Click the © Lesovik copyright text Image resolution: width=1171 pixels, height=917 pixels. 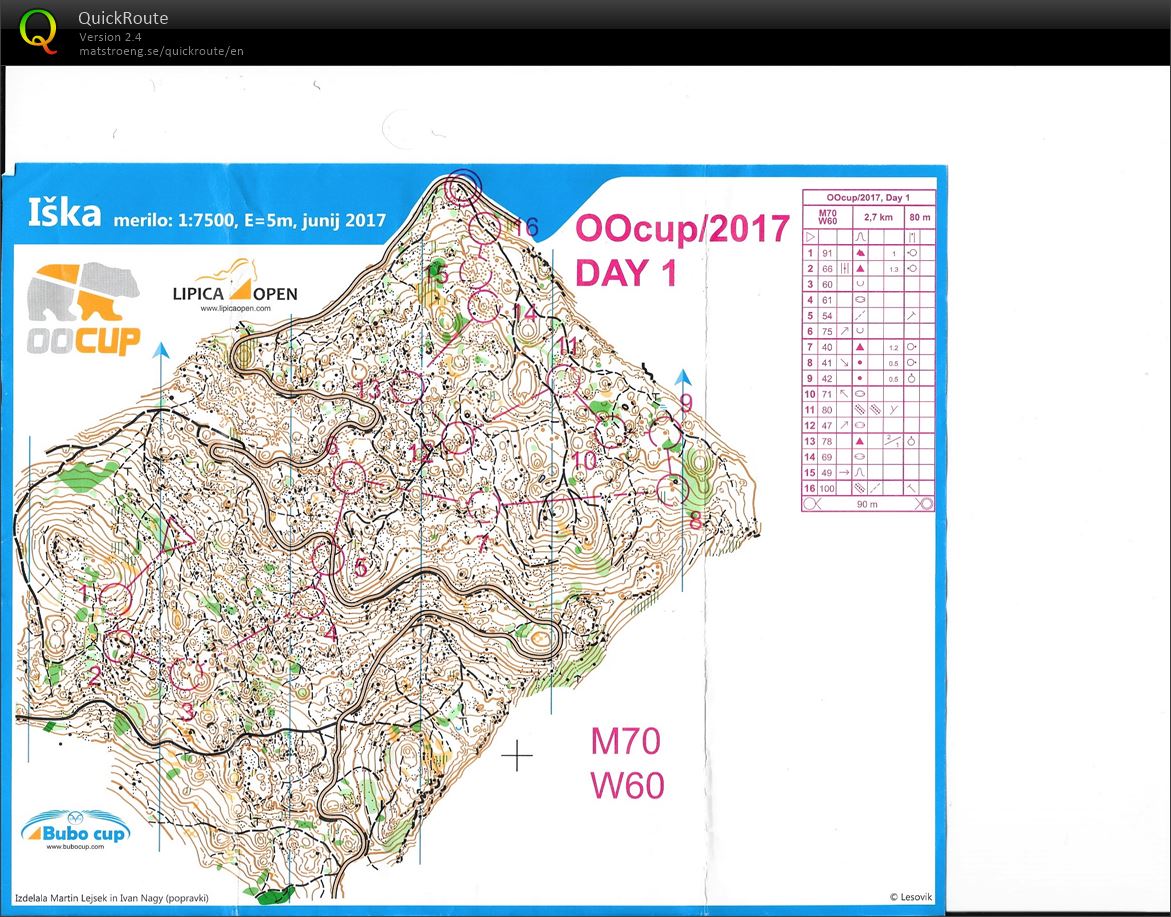(x=910, y=898)
